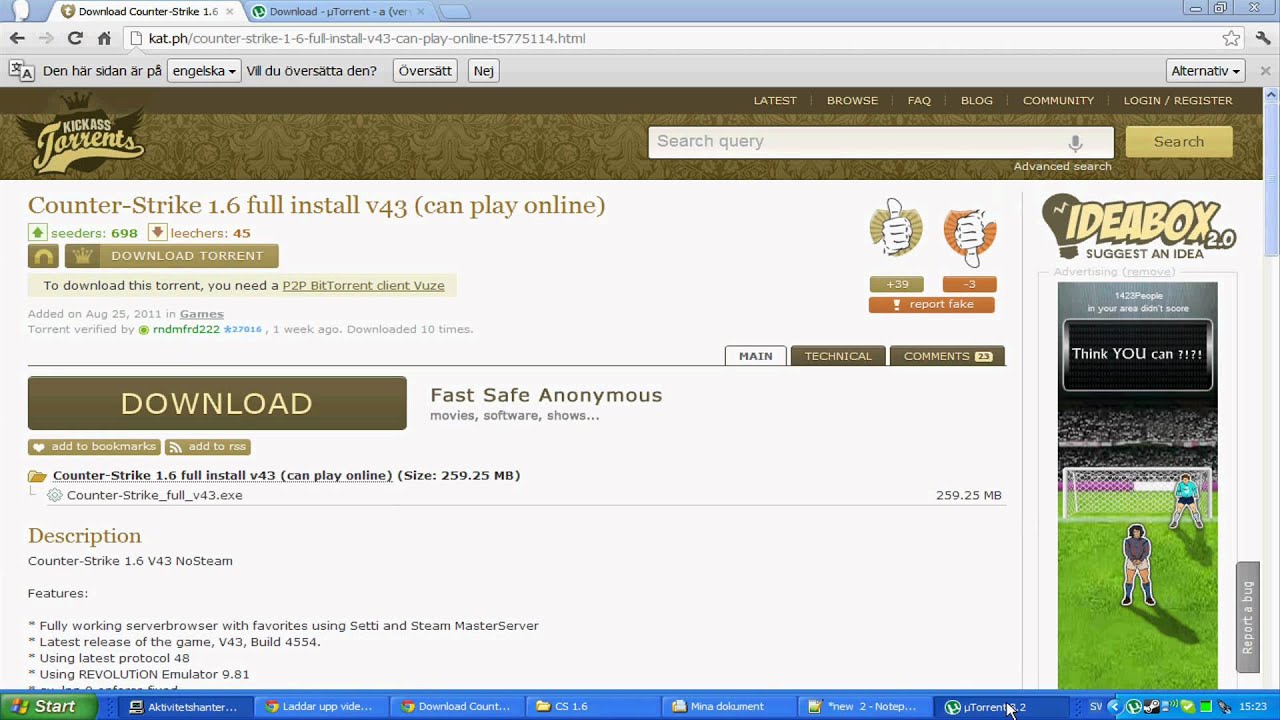Switch to the Notepad taskbar window
1280x720 pixels.
pyautogui.click(x=866, y=706)
